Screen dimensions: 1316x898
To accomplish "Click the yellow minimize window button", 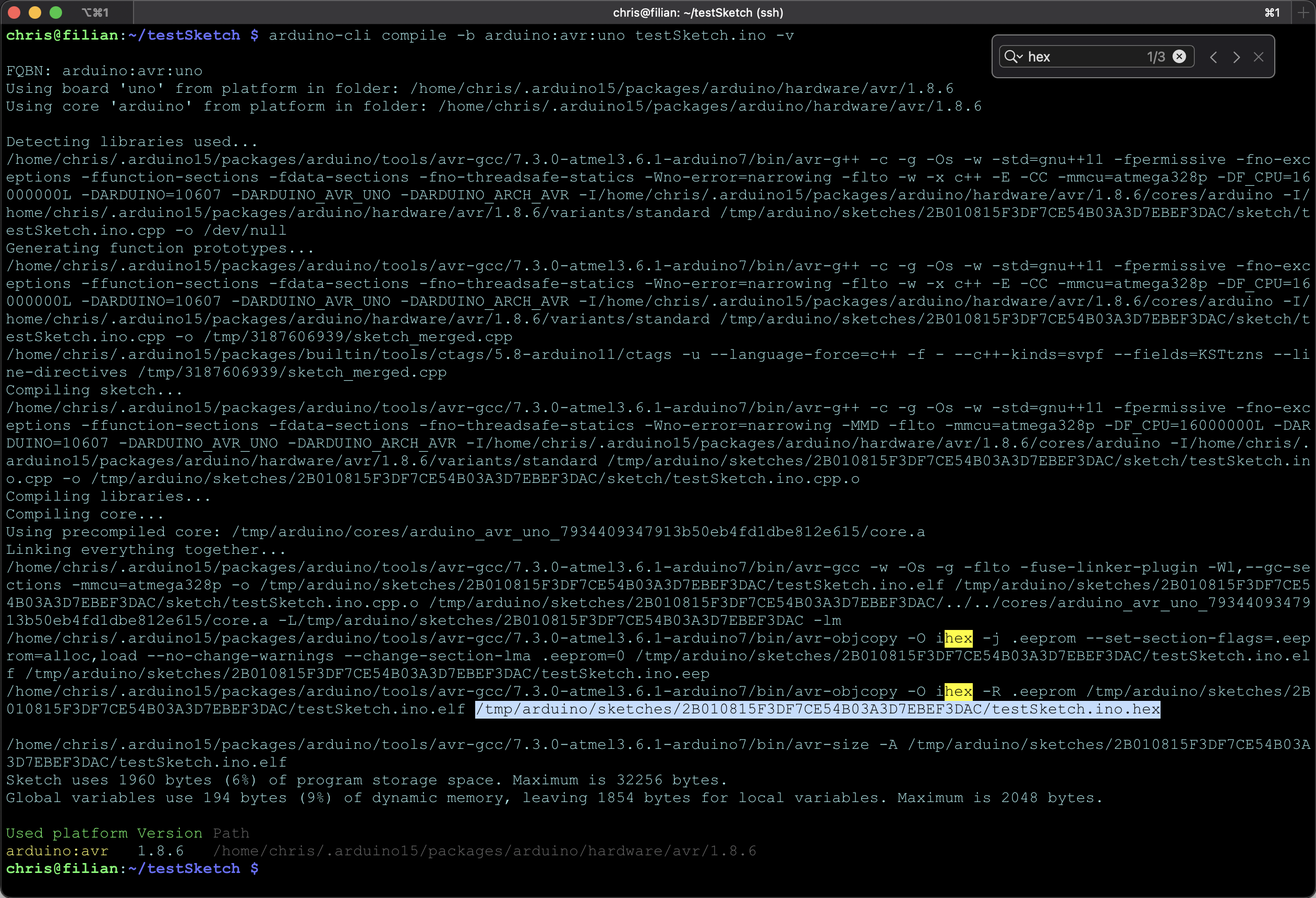I will (x=35, y=13).
